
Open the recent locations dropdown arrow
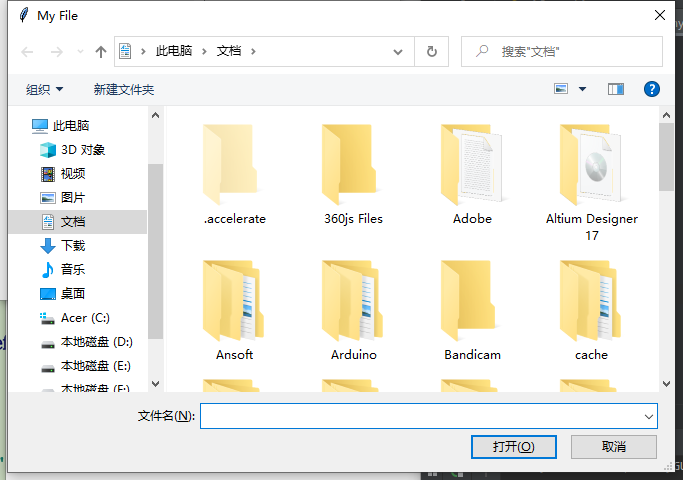(80, 52)
